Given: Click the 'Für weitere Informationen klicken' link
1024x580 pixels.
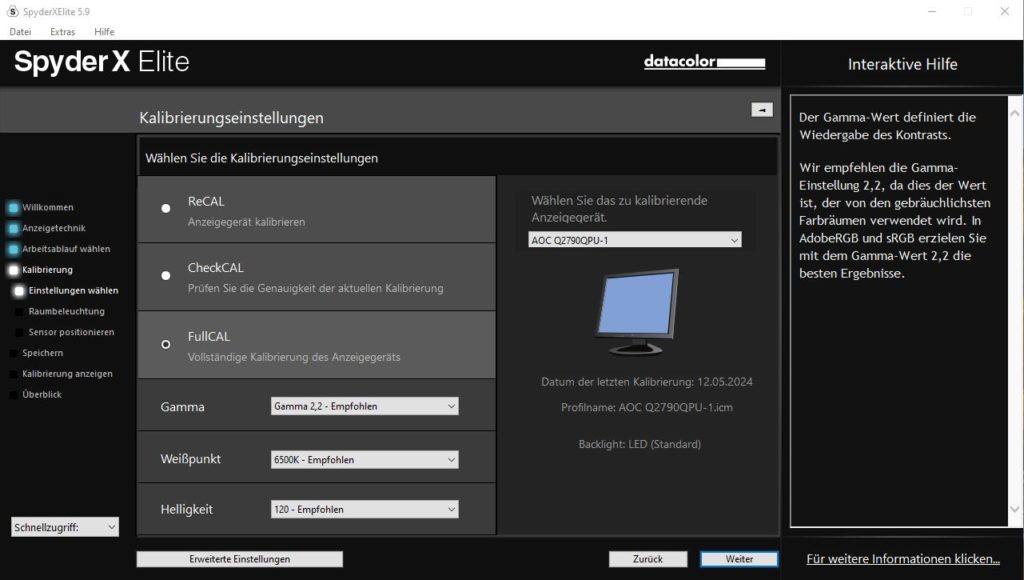Looking at the screenshot, I should tap(902, 559).
